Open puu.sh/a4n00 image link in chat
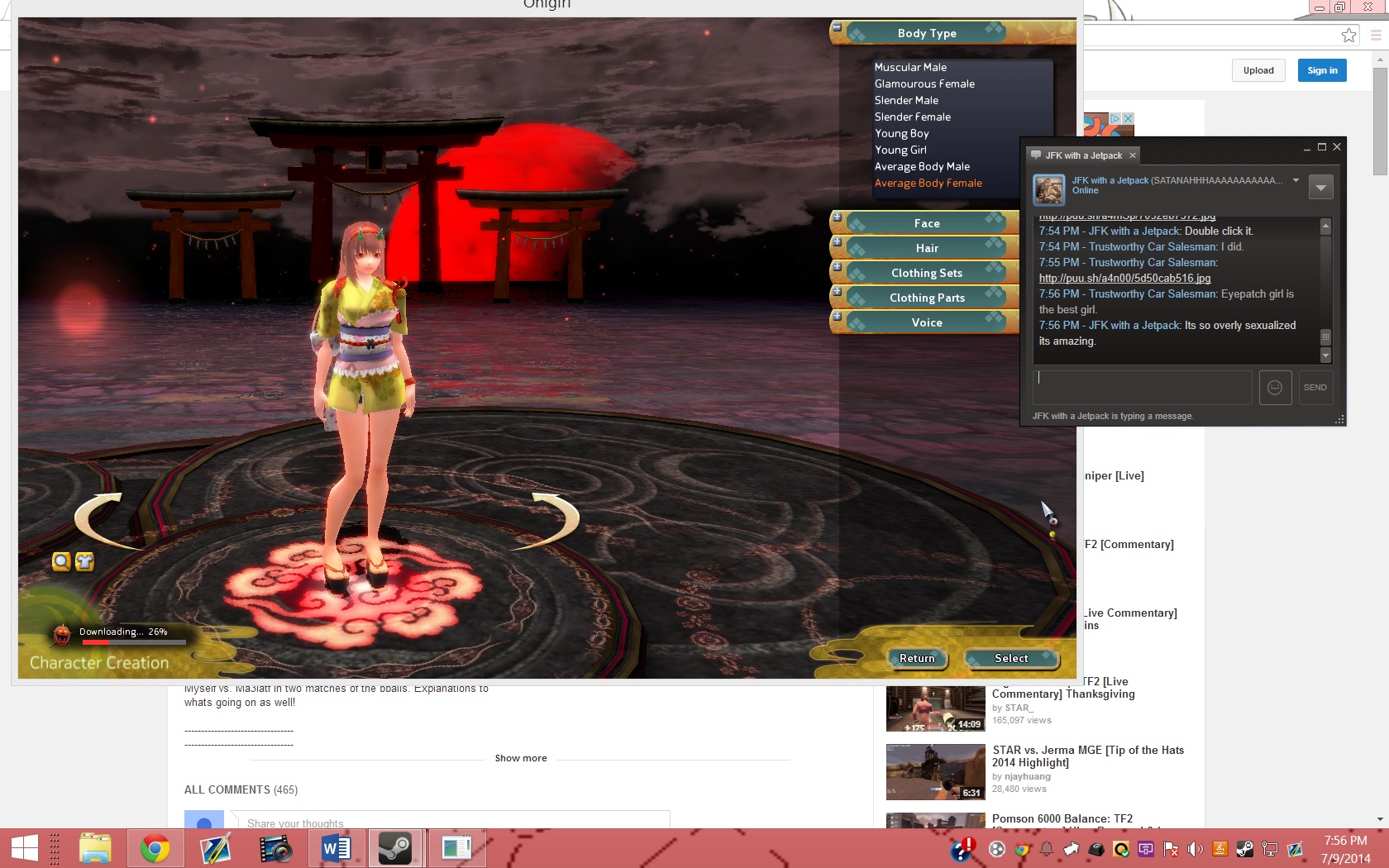Viewport: 1389px width, 868px height. click(x=1124, y=278)
